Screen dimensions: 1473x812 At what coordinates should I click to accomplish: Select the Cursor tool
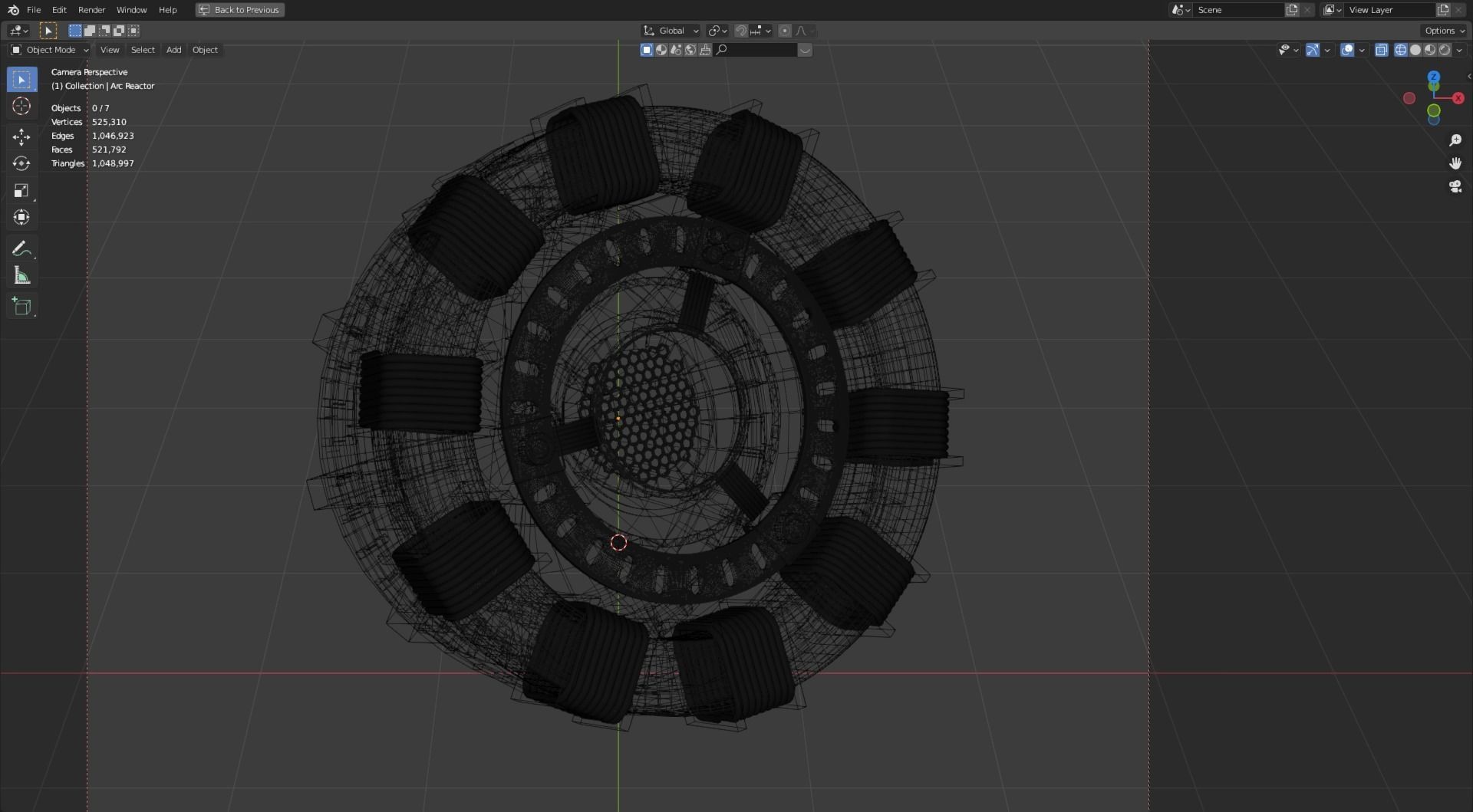point(21,107)
